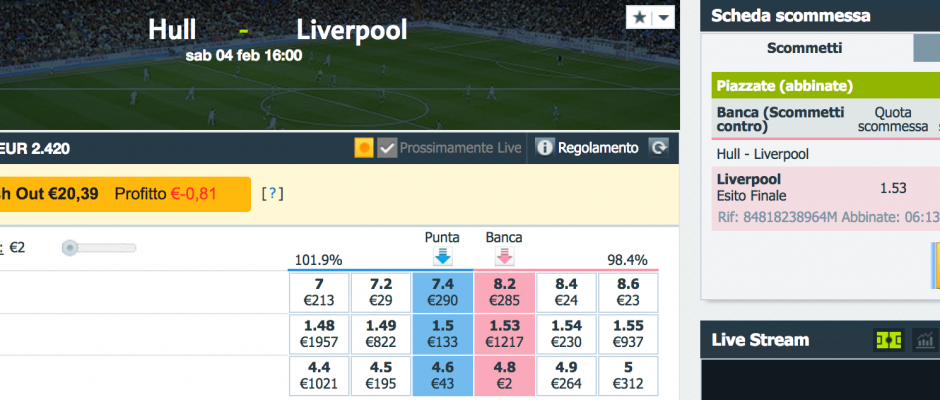The width and height of the screenshot is (940, 400).
Task: Open the Live Stream chart icon
Action: pos(925,340)
